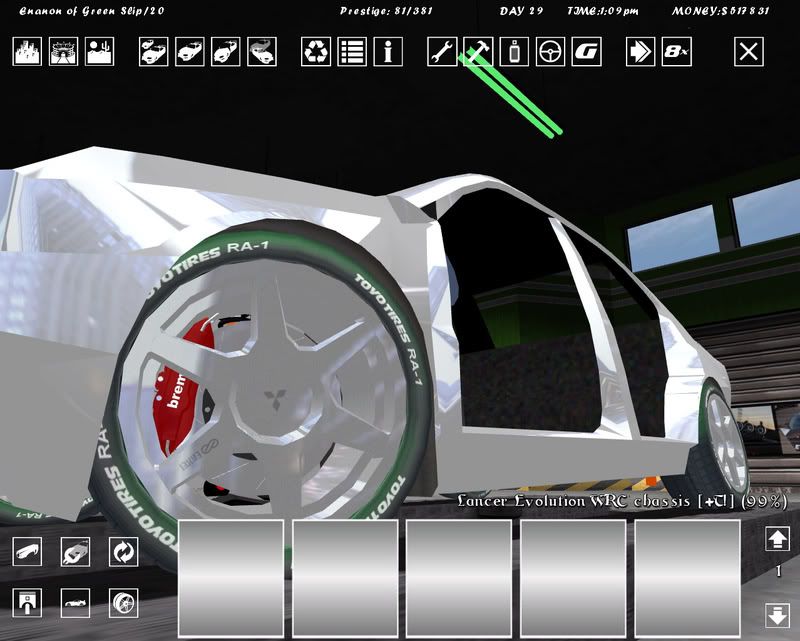This screenshot has width=800, height=641.
Task: Close the garage with the X button
Action: pos(749,52)
